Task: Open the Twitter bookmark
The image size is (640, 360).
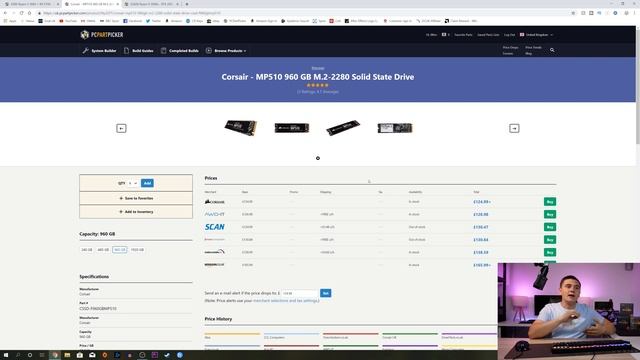Action: pyautogui.click(x=153, y=21)
